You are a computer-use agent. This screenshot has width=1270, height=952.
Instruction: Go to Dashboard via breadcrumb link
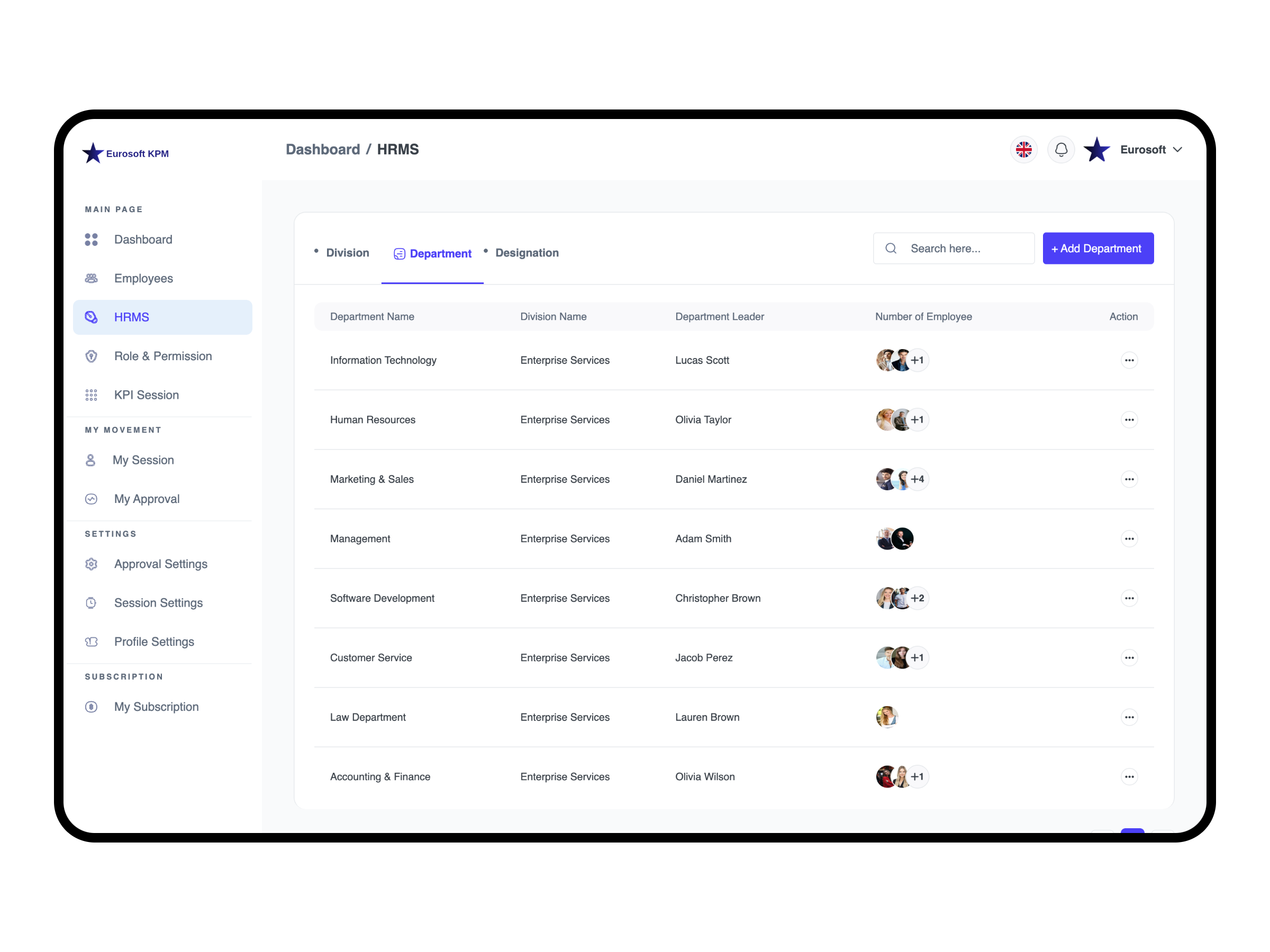(323, 150)
